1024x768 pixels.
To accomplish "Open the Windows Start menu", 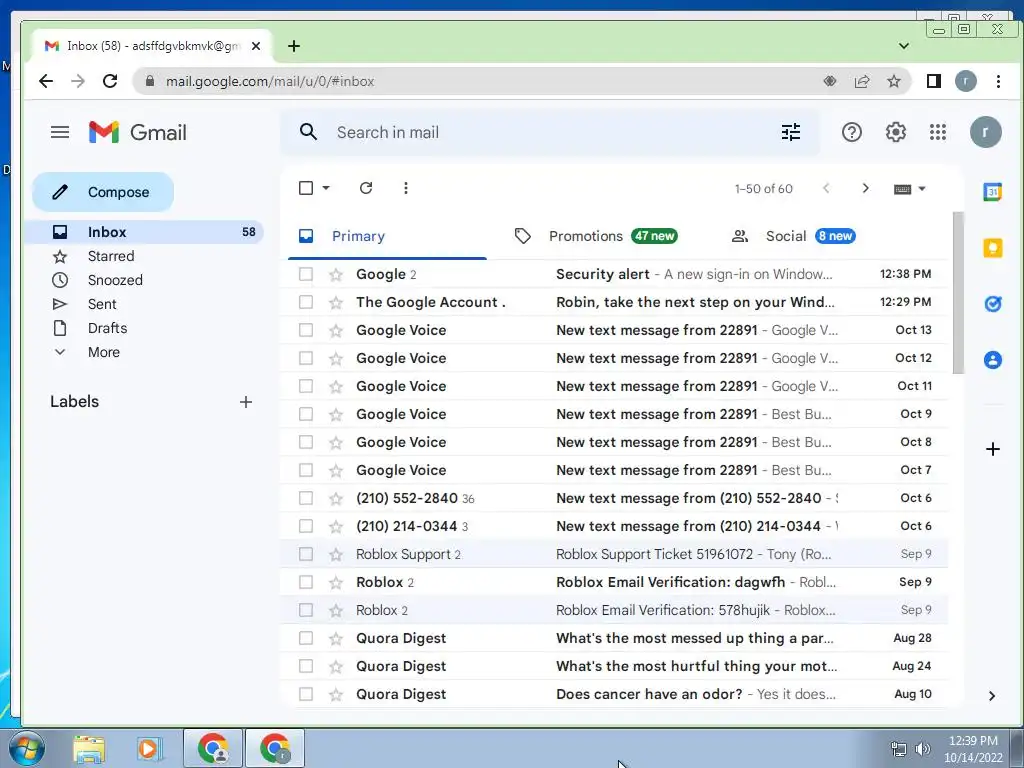I will [26, 748].
